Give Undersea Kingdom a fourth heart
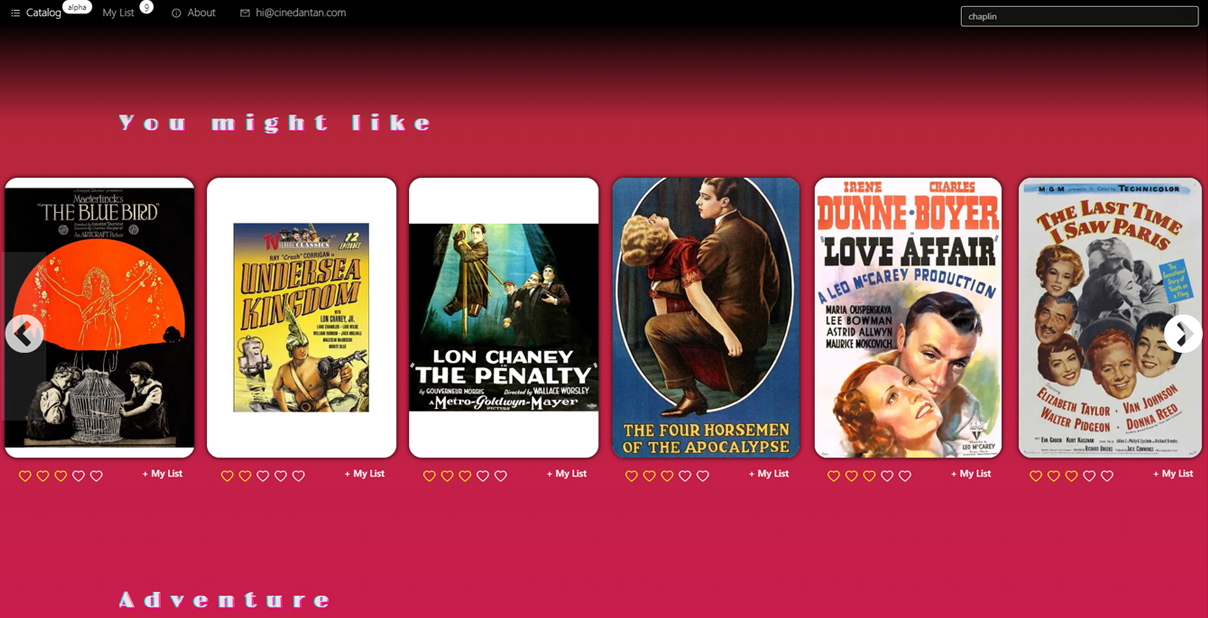The width and height of the screenshot is (1208, 618). (280, 476)
